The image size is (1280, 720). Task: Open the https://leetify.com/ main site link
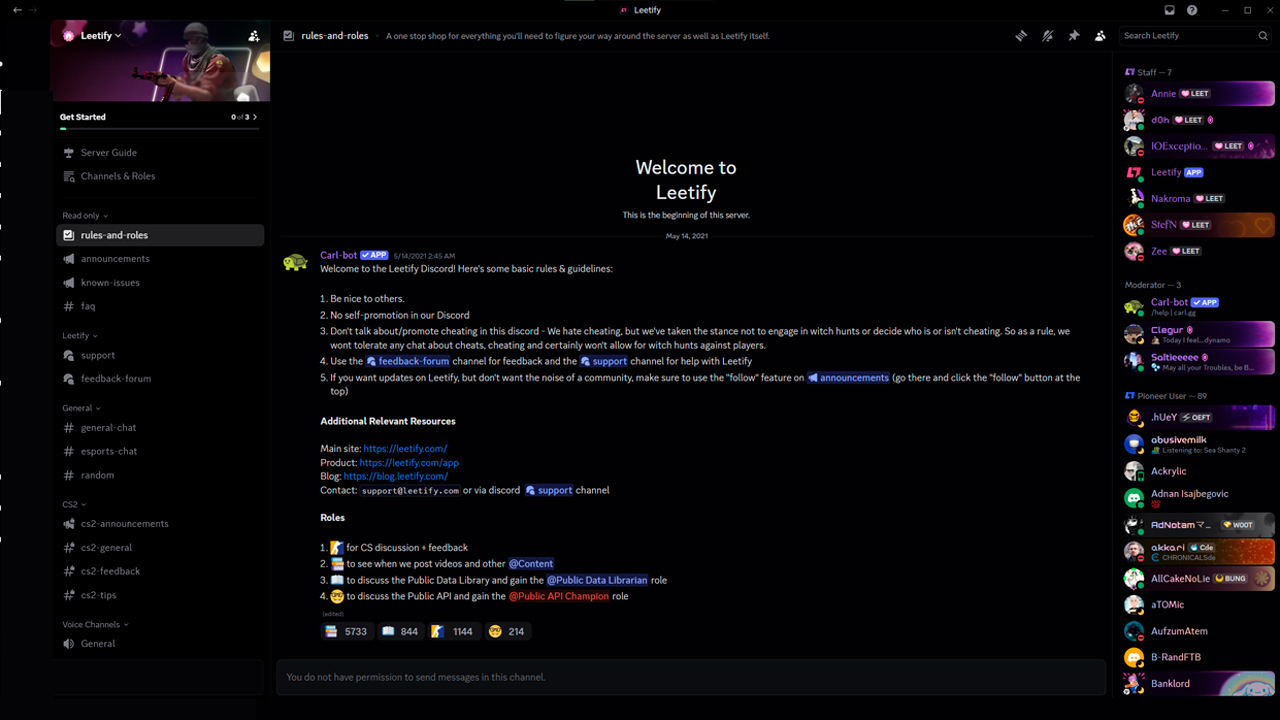pyautogui.click(x=405, y=449)
